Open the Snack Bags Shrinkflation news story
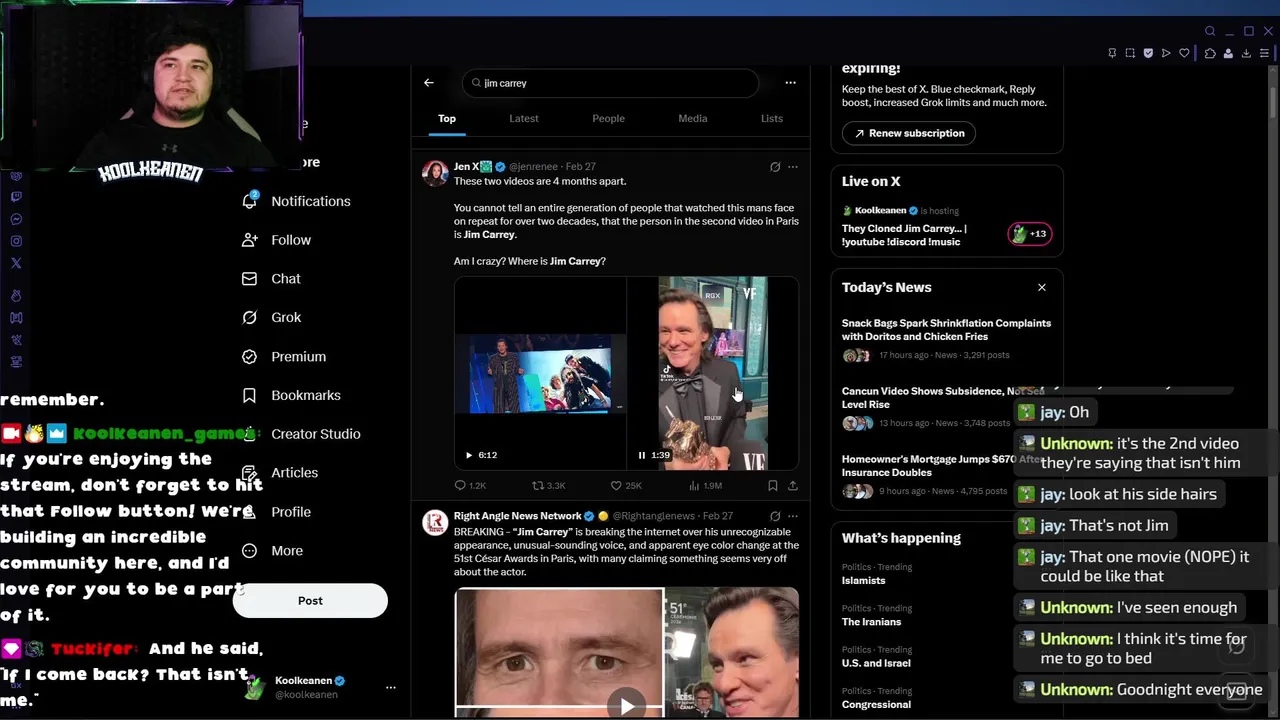This screenshot has height=720, width=1280. pyautogui.click(x=946, y=340)
